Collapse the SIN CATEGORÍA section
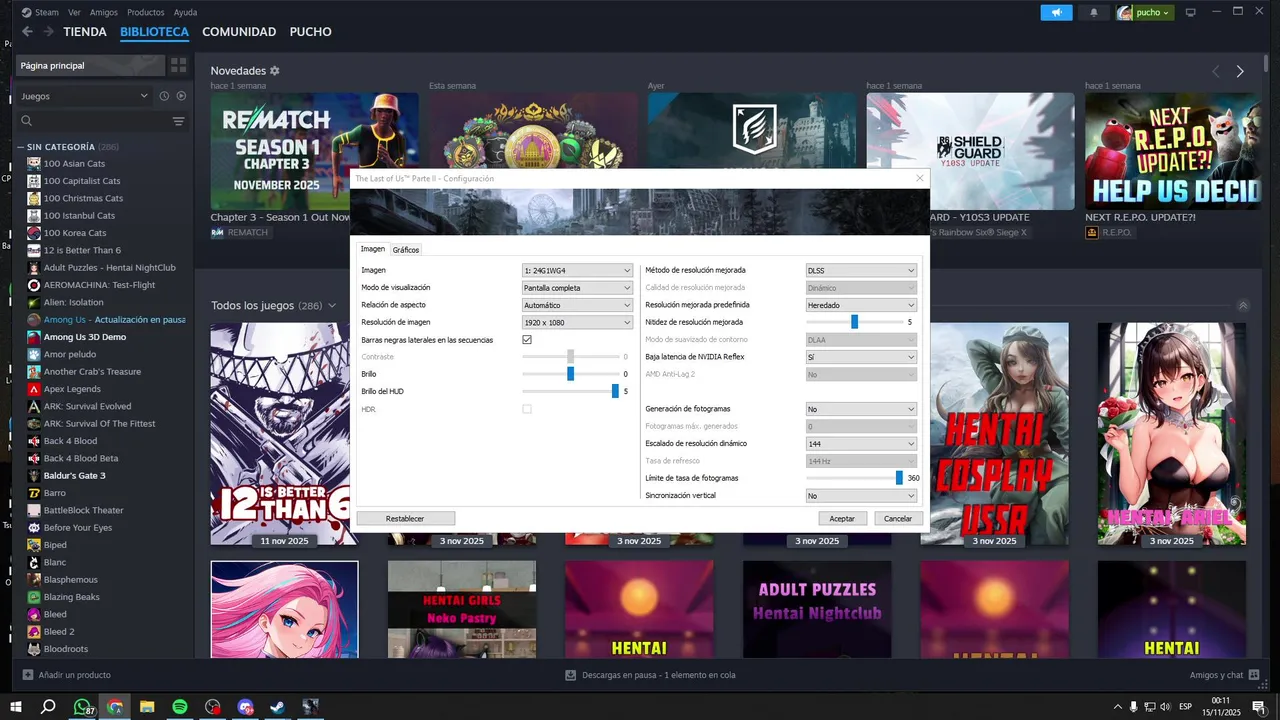 coord(20,147)
